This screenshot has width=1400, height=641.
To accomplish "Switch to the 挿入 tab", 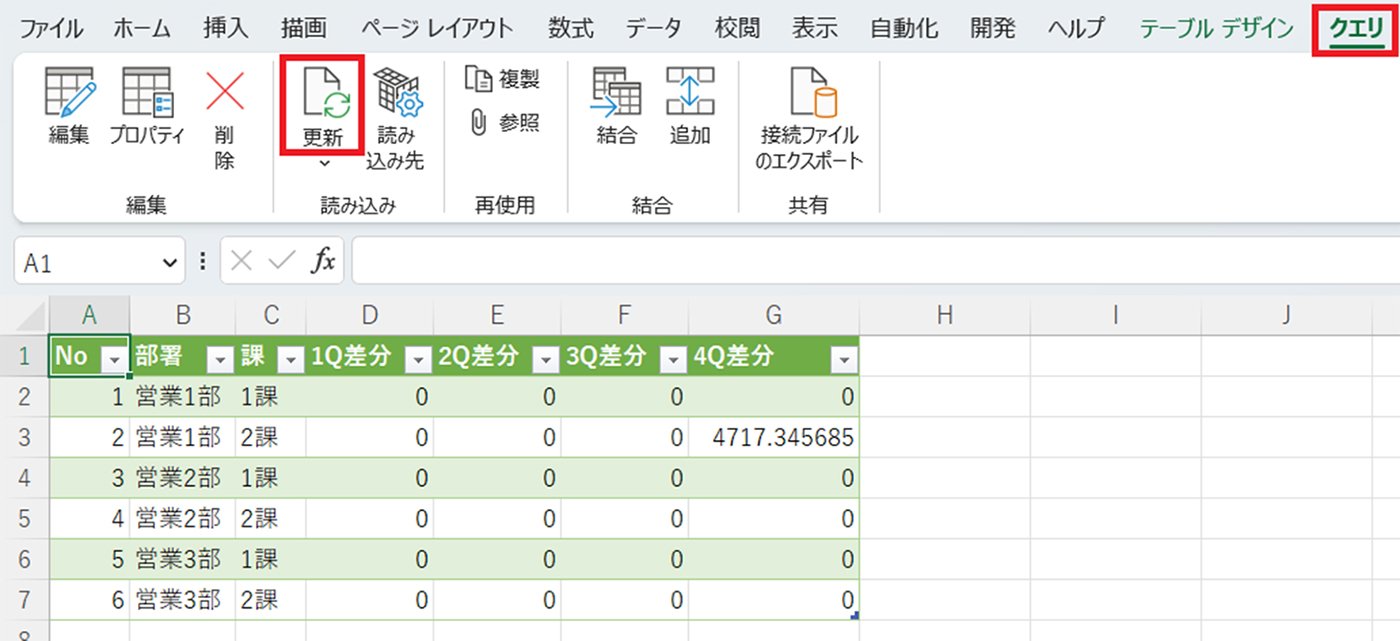I will [x=225, y=28].
